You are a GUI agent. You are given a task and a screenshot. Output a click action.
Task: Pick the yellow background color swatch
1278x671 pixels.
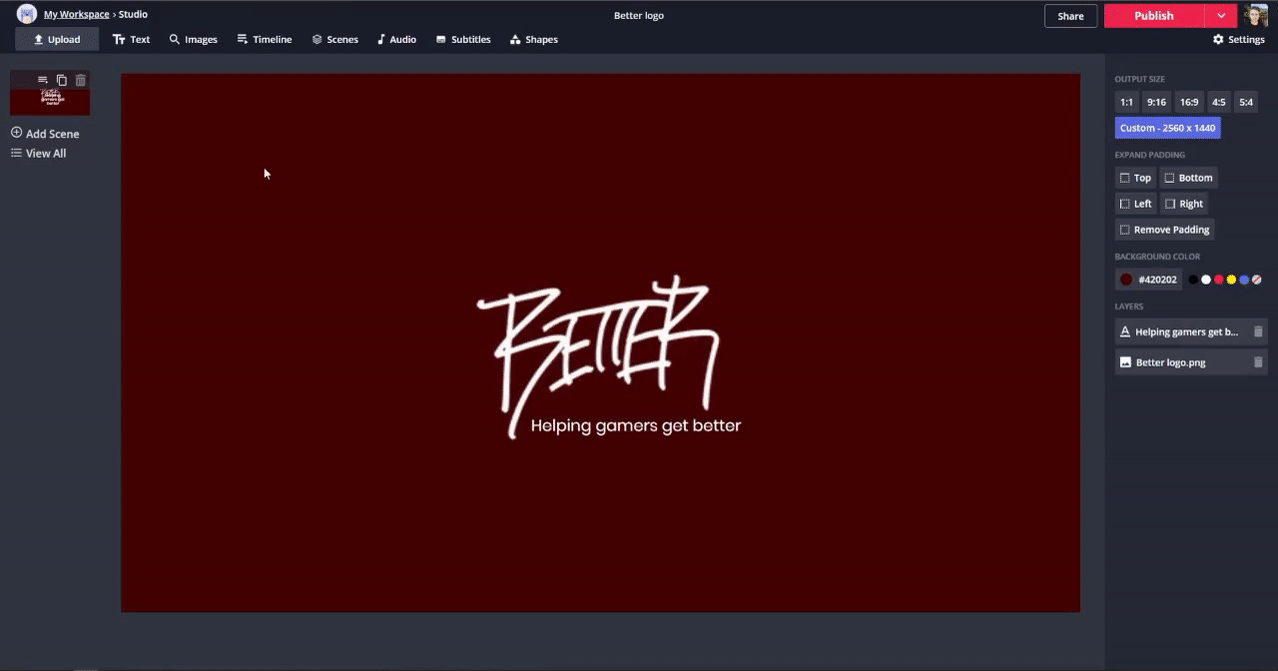[1231, 280]
